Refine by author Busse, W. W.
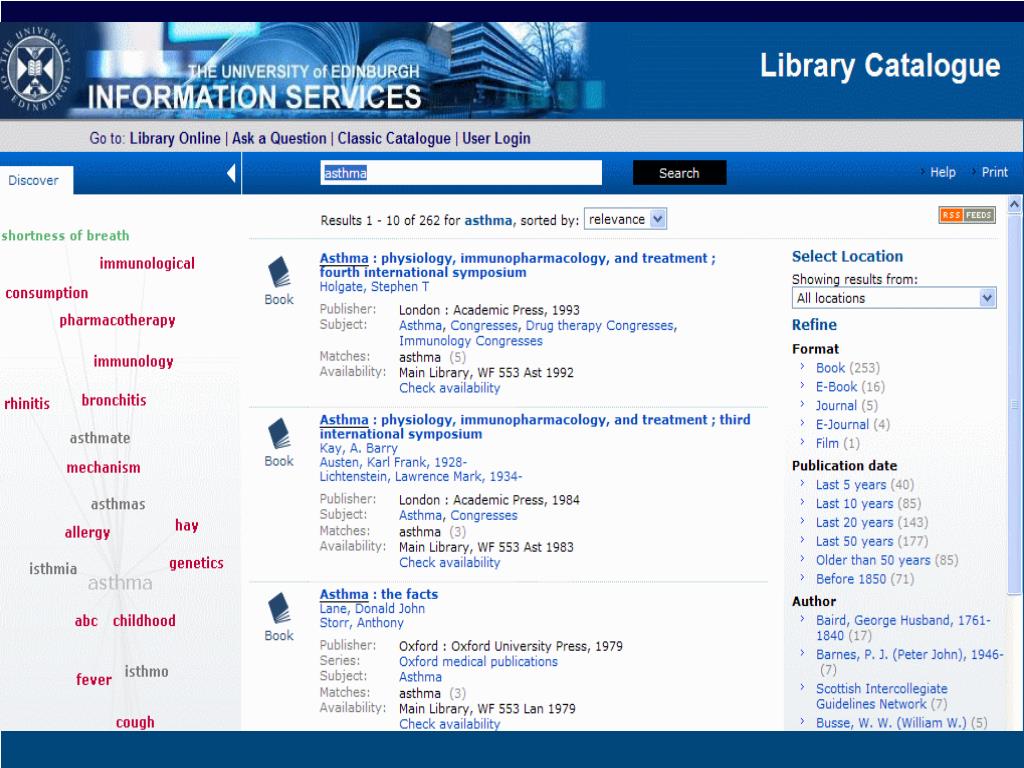This screenshot has height=768, width=1024. click(x=901, y=723)
